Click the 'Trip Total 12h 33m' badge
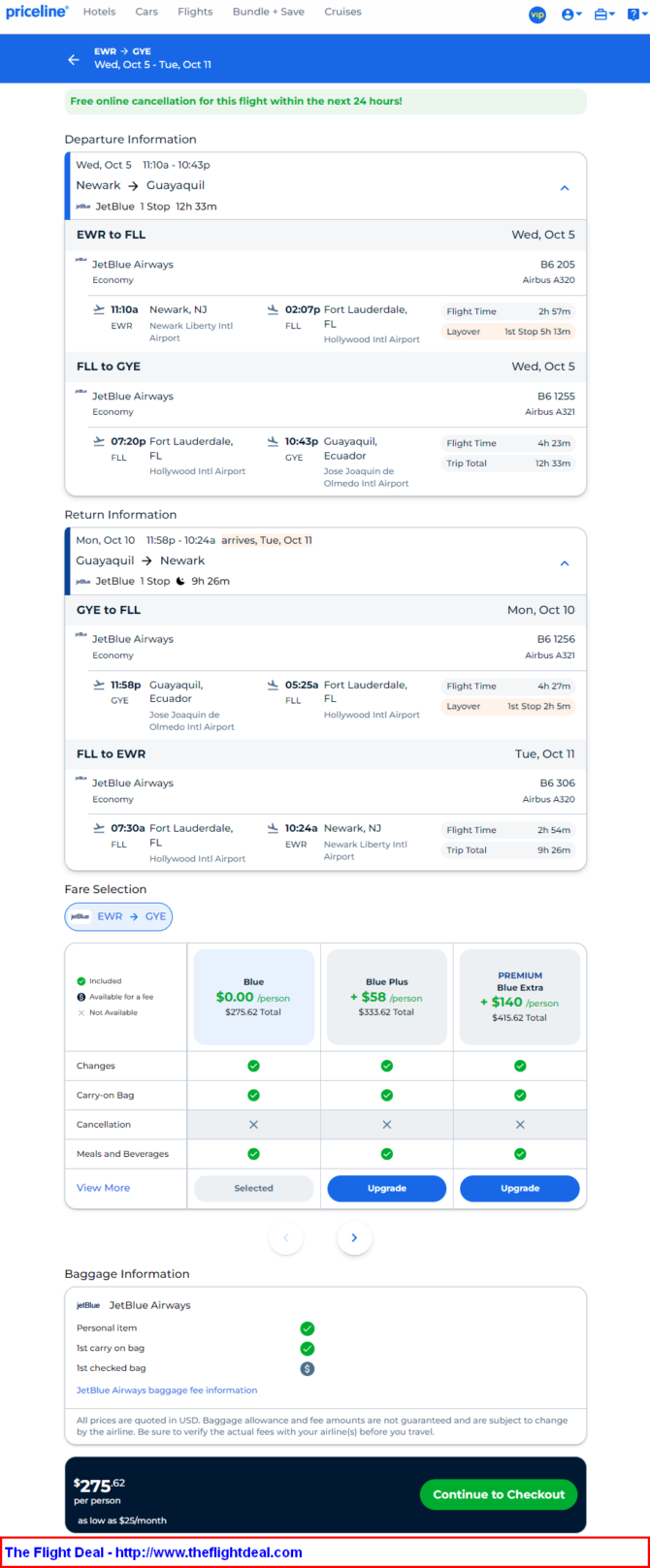 508,464
